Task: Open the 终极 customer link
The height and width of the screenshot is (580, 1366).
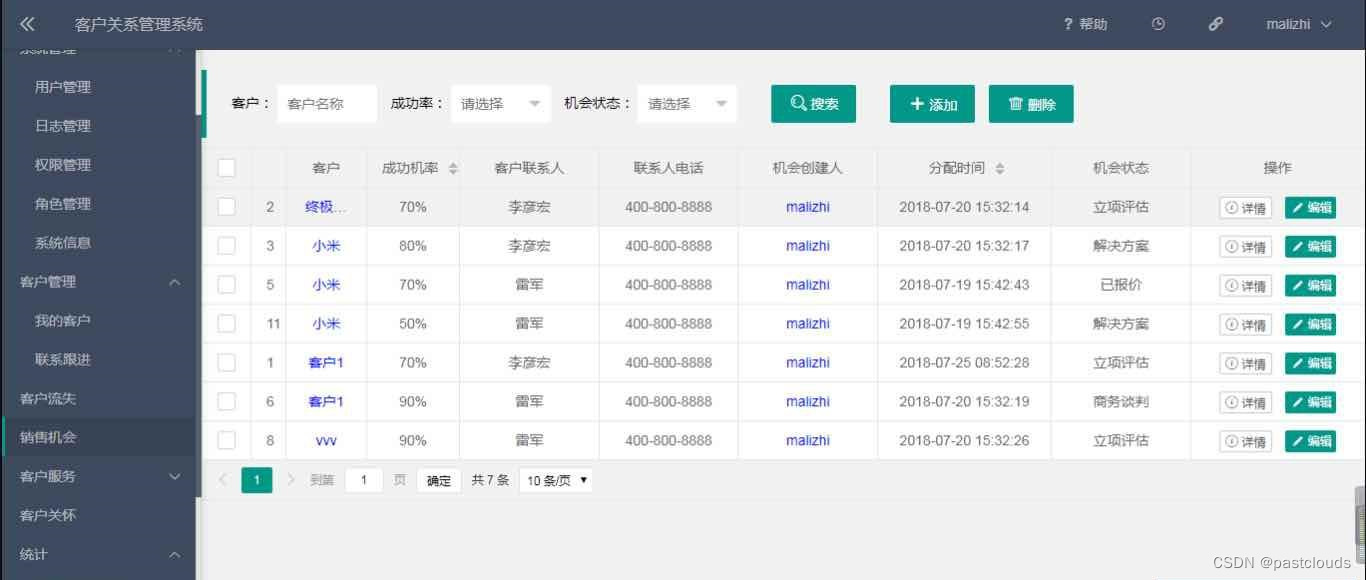Action: [326, 207]
